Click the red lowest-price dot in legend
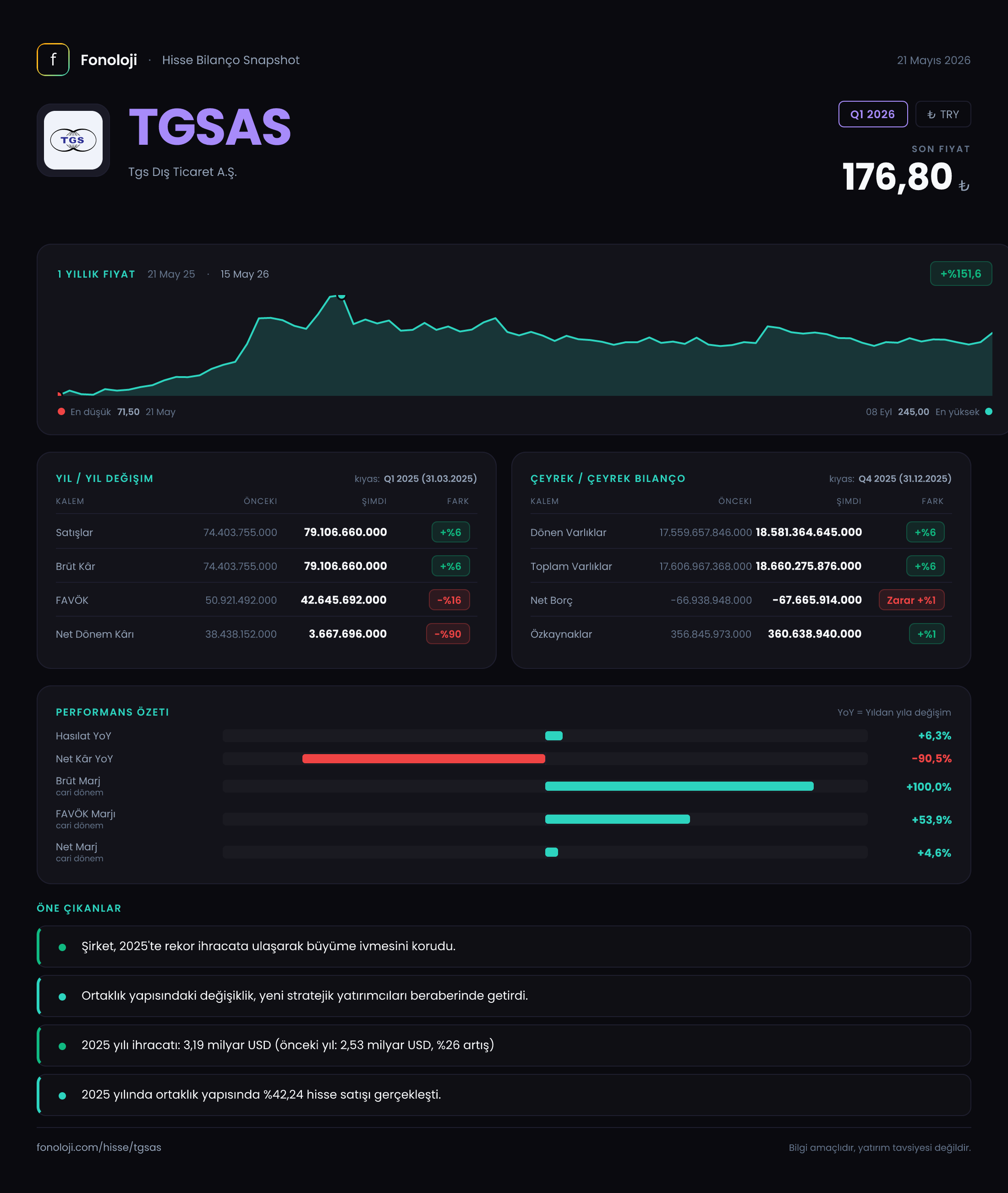Image resolution: width=1008 pixels, height=1193 pixels. [61, 411]
